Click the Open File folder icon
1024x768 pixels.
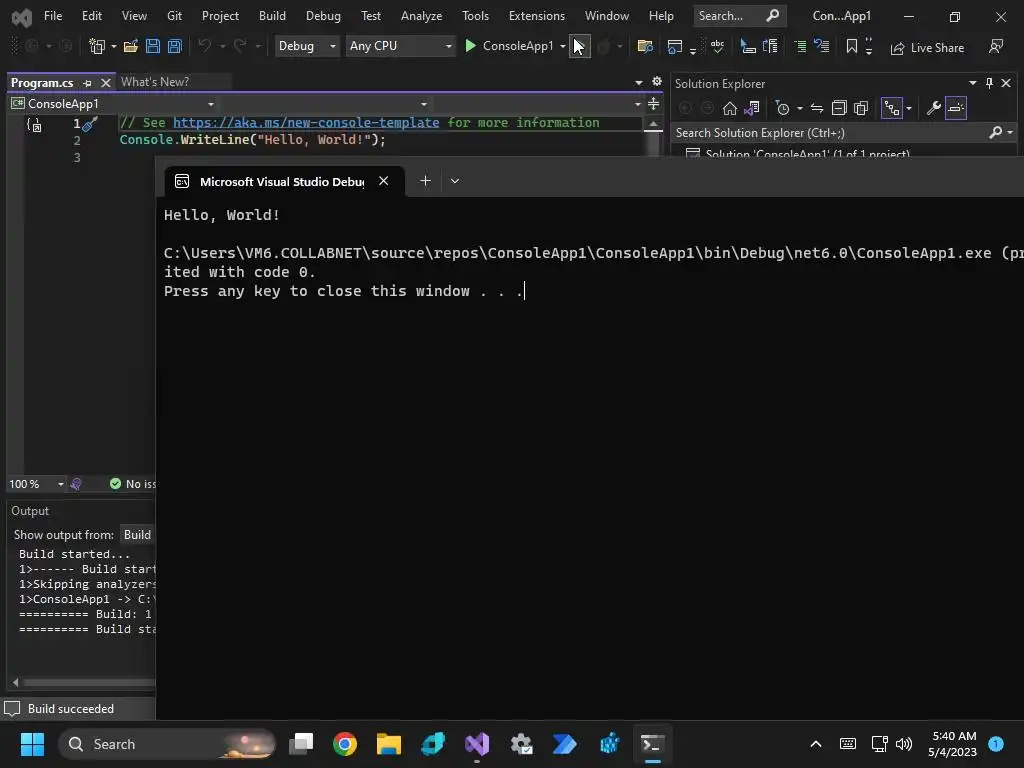pyautogui.click(x=131, y=46)
